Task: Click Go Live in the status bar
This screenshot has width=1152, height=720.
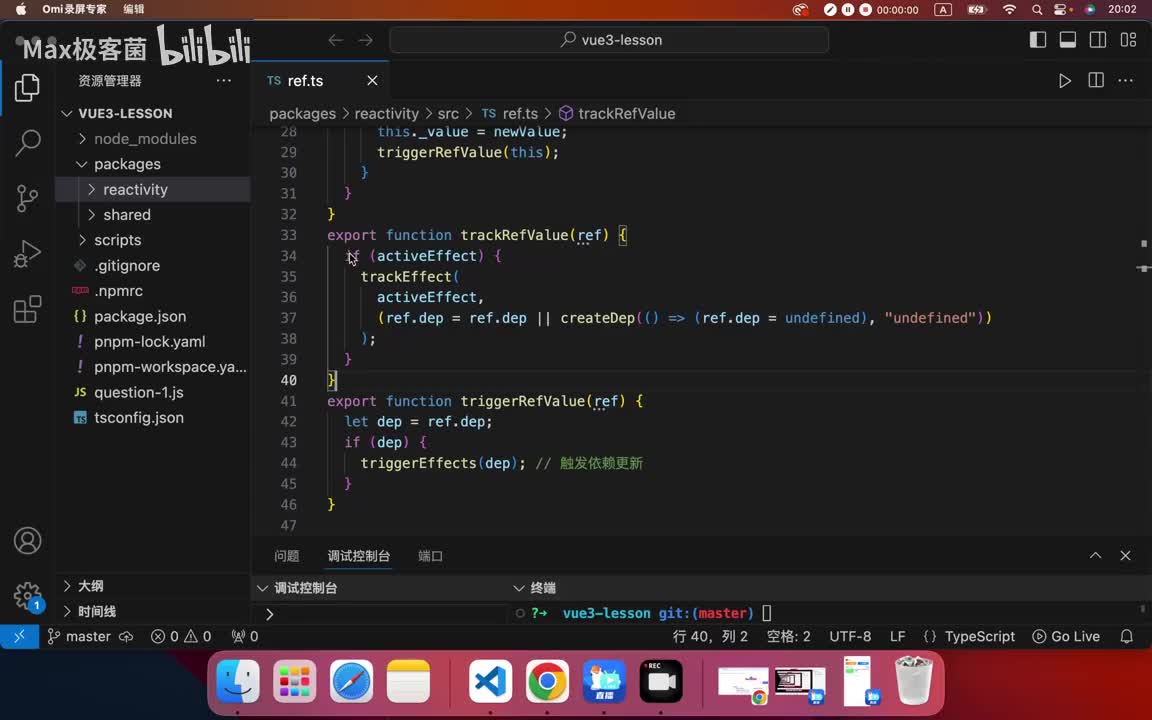Action: 1066,636
